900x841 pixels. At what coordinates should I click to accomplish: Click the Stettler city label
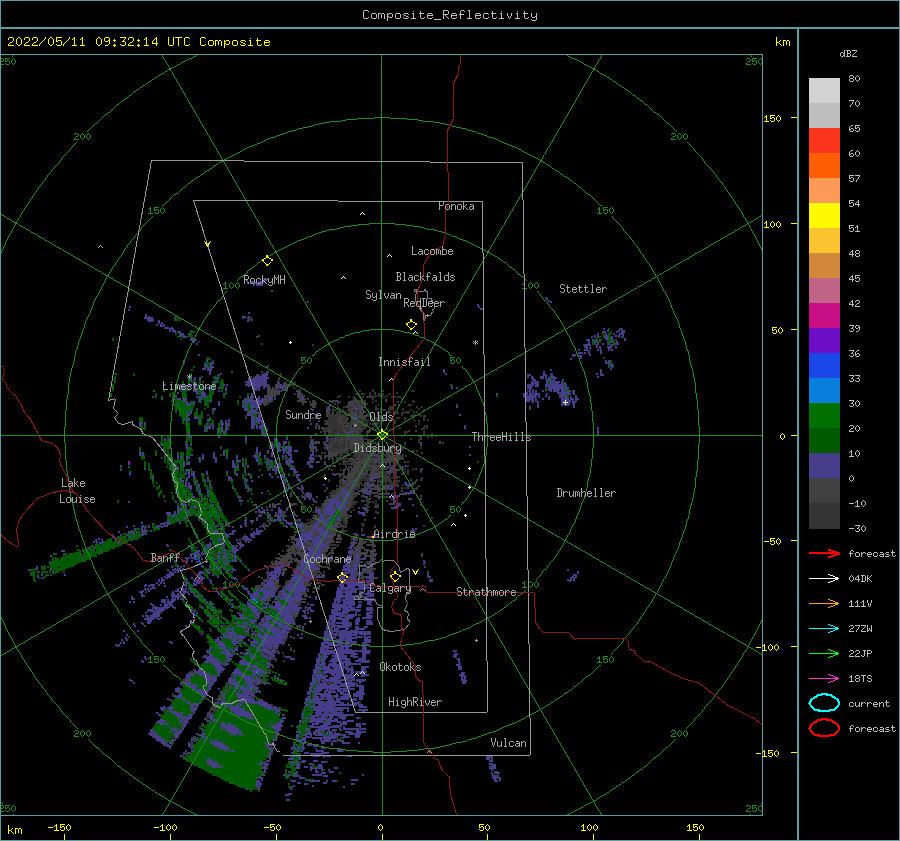click(583, 289)
